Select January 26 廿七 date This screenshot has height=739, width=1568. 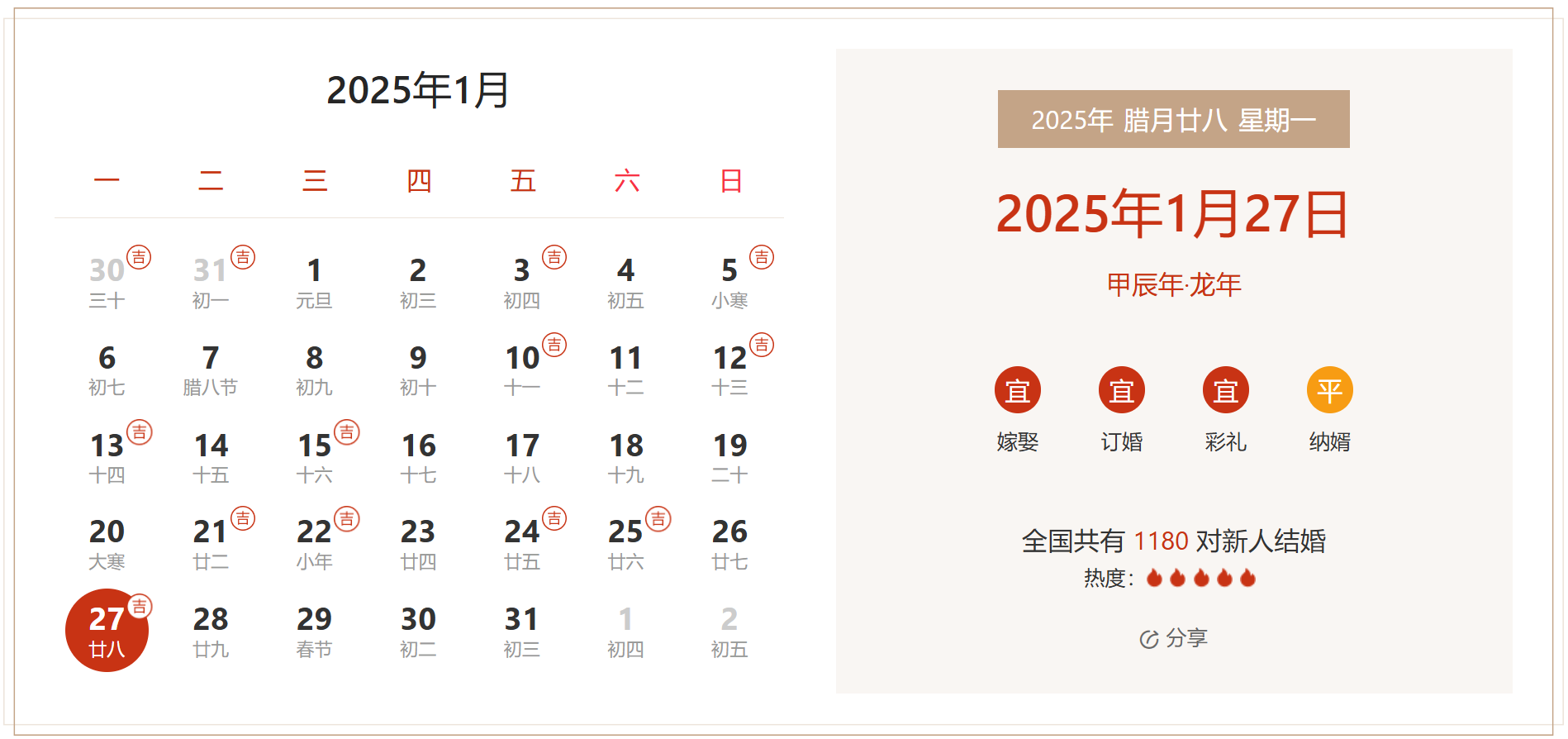729,544
